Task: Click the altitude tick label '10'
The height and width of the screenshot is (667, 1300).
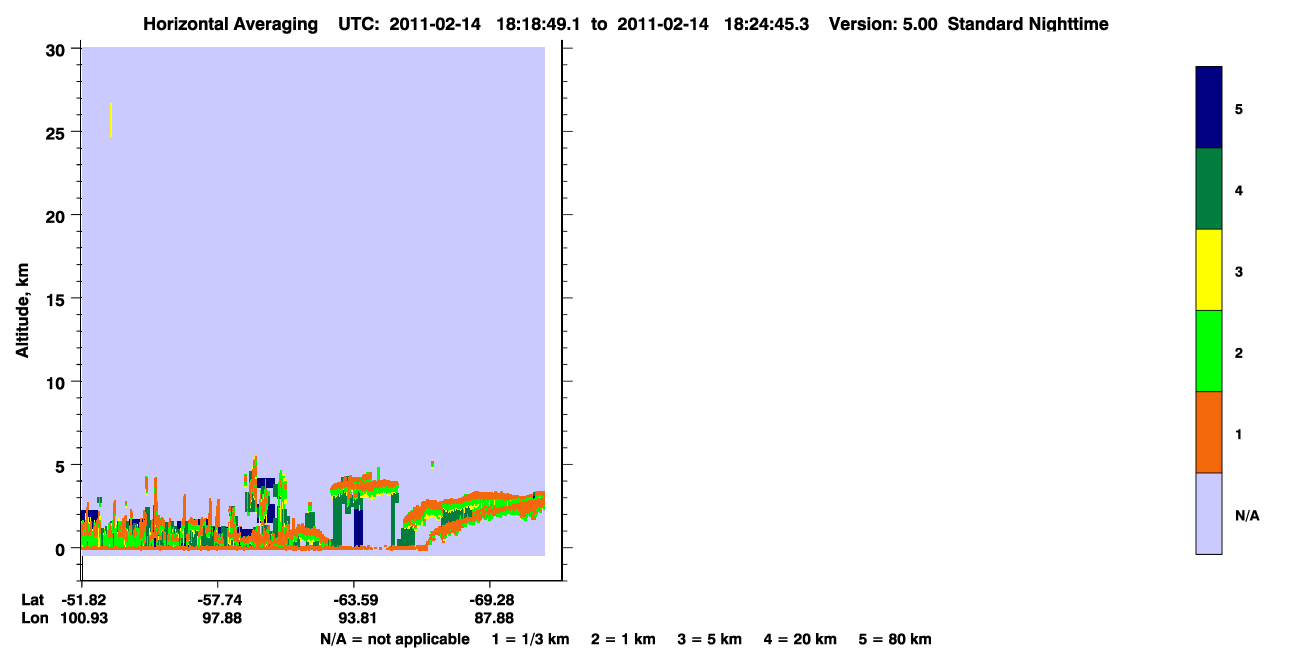Action: click(58, 382)
